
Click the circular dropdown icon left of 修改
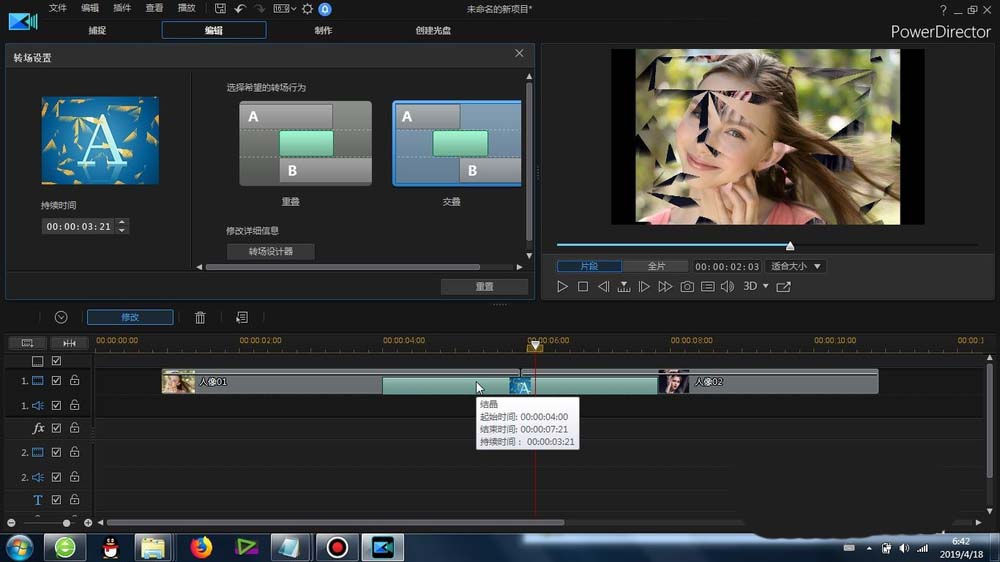61,317
